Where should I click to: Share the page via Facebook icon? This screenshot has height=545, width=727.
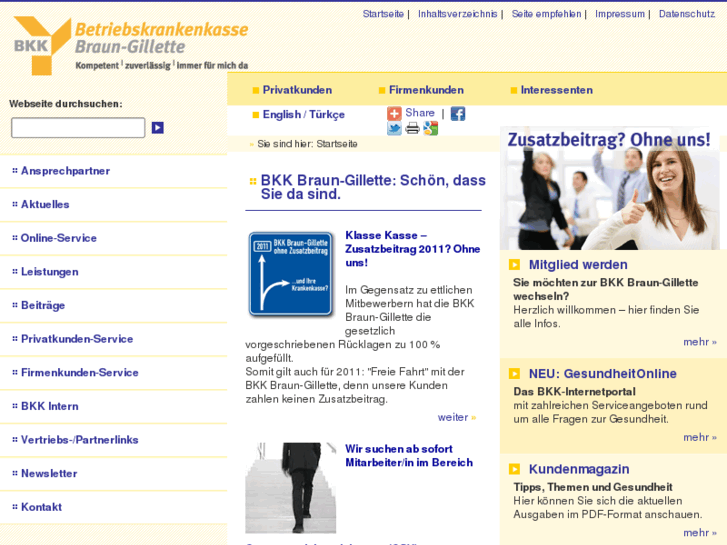coord(458,114)
